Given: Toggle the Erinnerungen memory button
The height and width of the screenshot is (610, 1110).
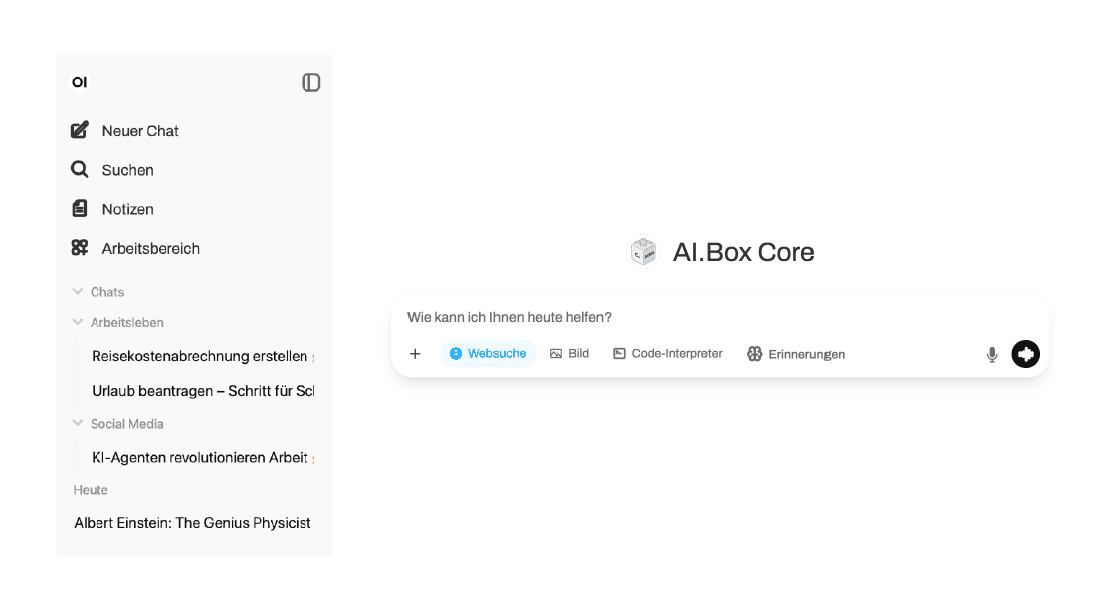Looking at the screenshot, I should (796, 354).
